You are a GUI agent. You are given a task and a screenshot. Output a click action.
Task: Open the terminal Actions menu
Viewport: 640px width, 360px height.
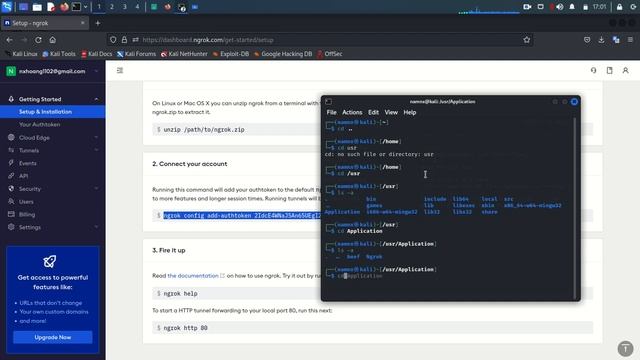(x=352, y=112)
